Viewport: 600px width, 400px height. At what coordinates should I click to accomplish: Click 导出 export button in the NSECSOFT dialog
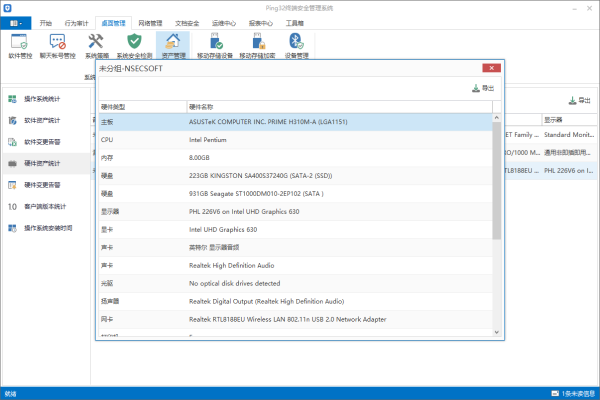[483, 88]
